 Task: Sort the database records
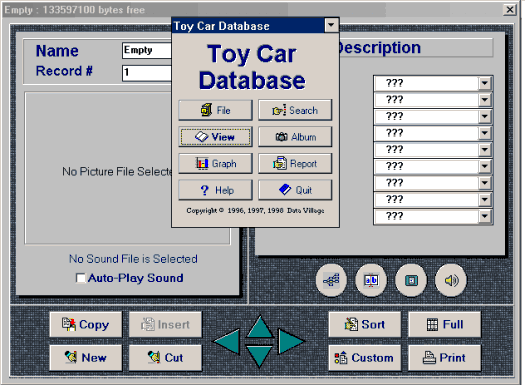click(x=365, y=324)
